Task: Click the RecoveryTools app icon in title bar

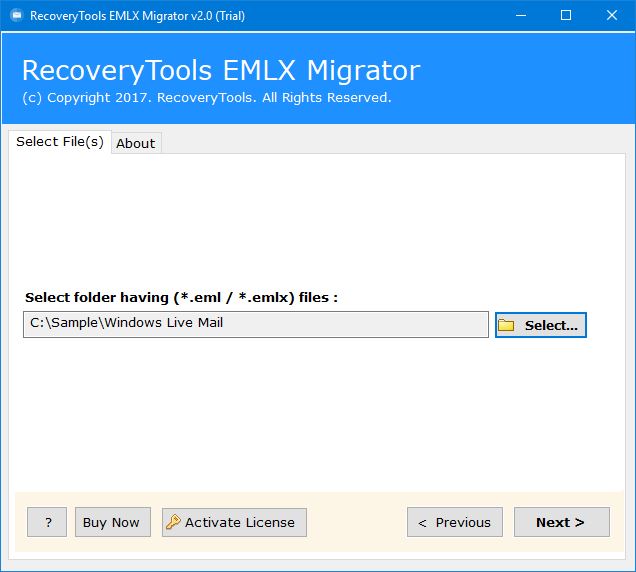Action: pyautogui.click(x=17, y=15)
